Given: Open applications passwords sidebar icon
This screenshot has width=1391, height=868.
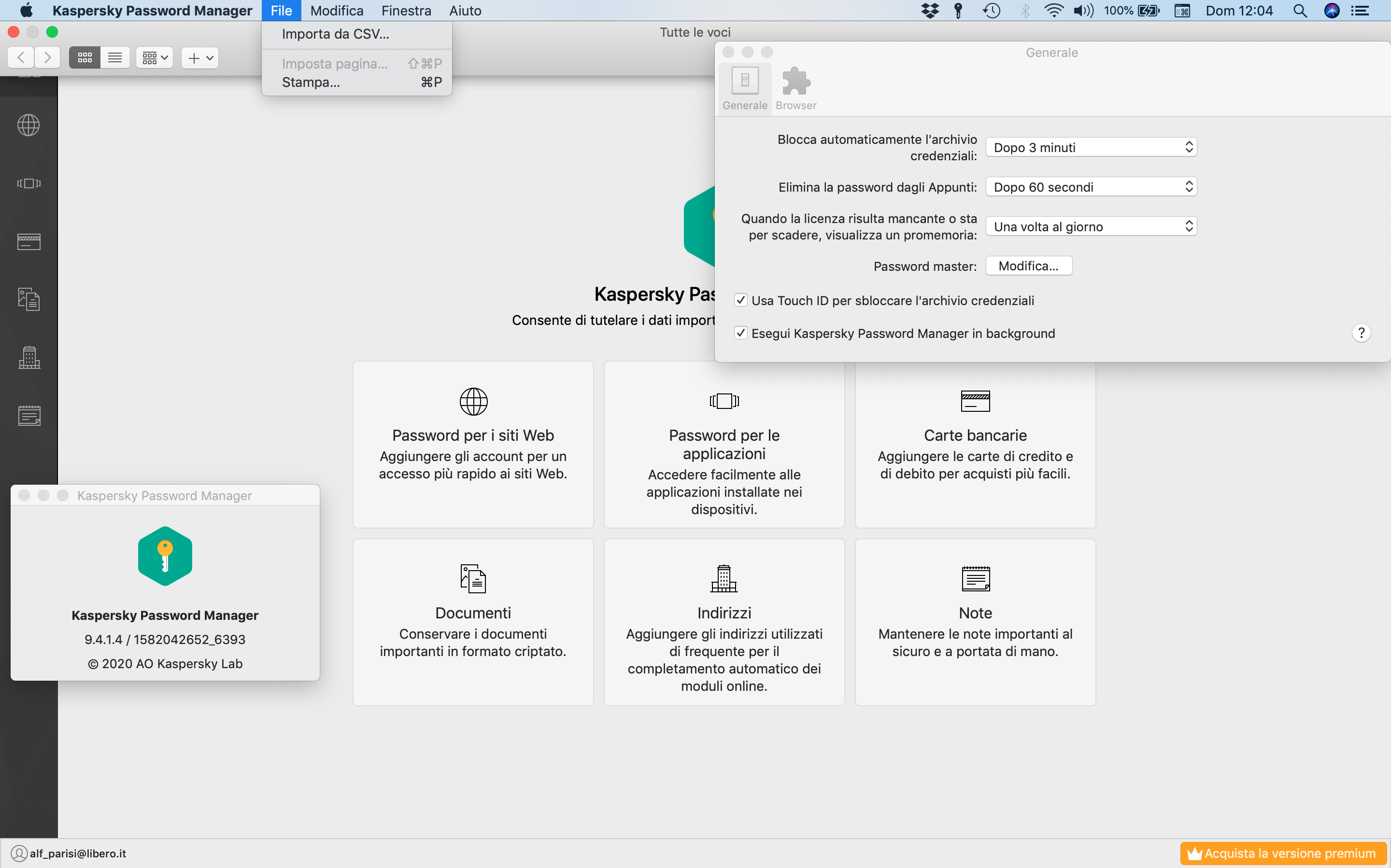Looking at the screenshot, I should [28, 183].
